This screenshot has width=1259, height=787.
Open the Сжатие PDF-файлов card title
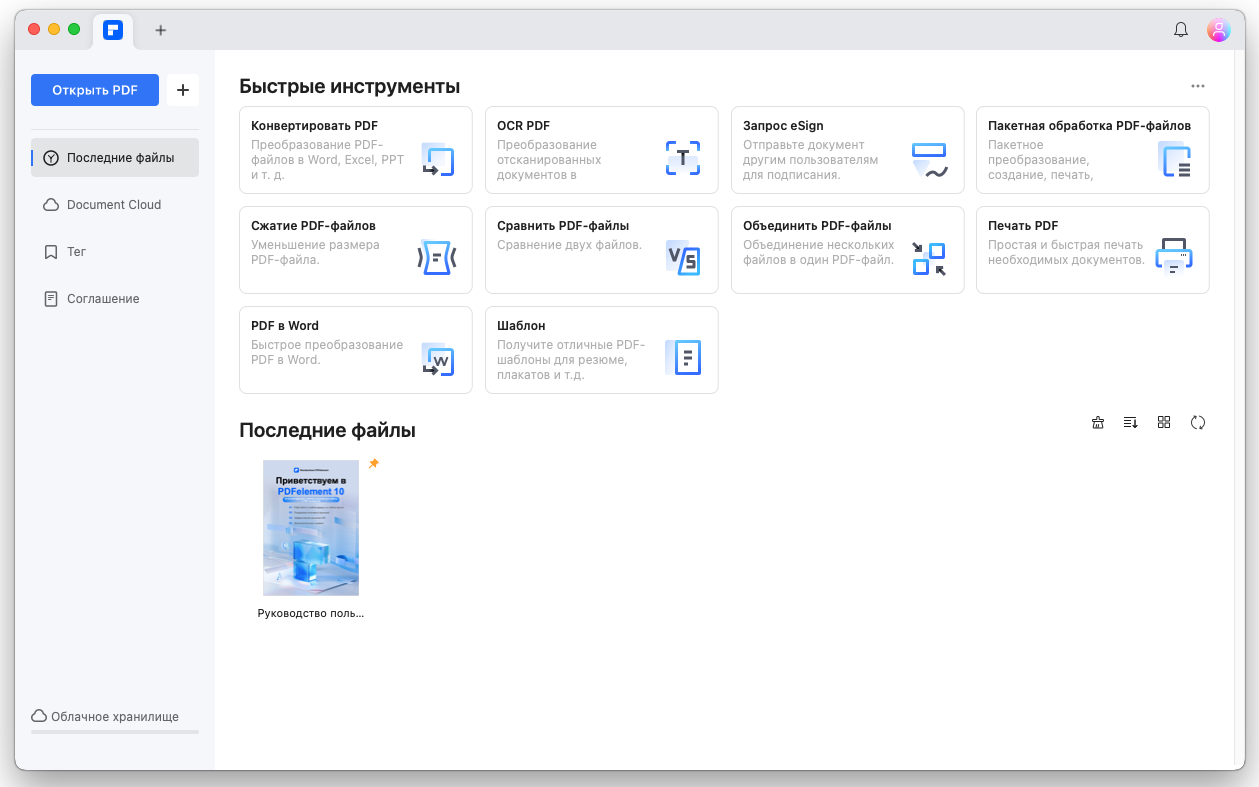click(313, 226)
